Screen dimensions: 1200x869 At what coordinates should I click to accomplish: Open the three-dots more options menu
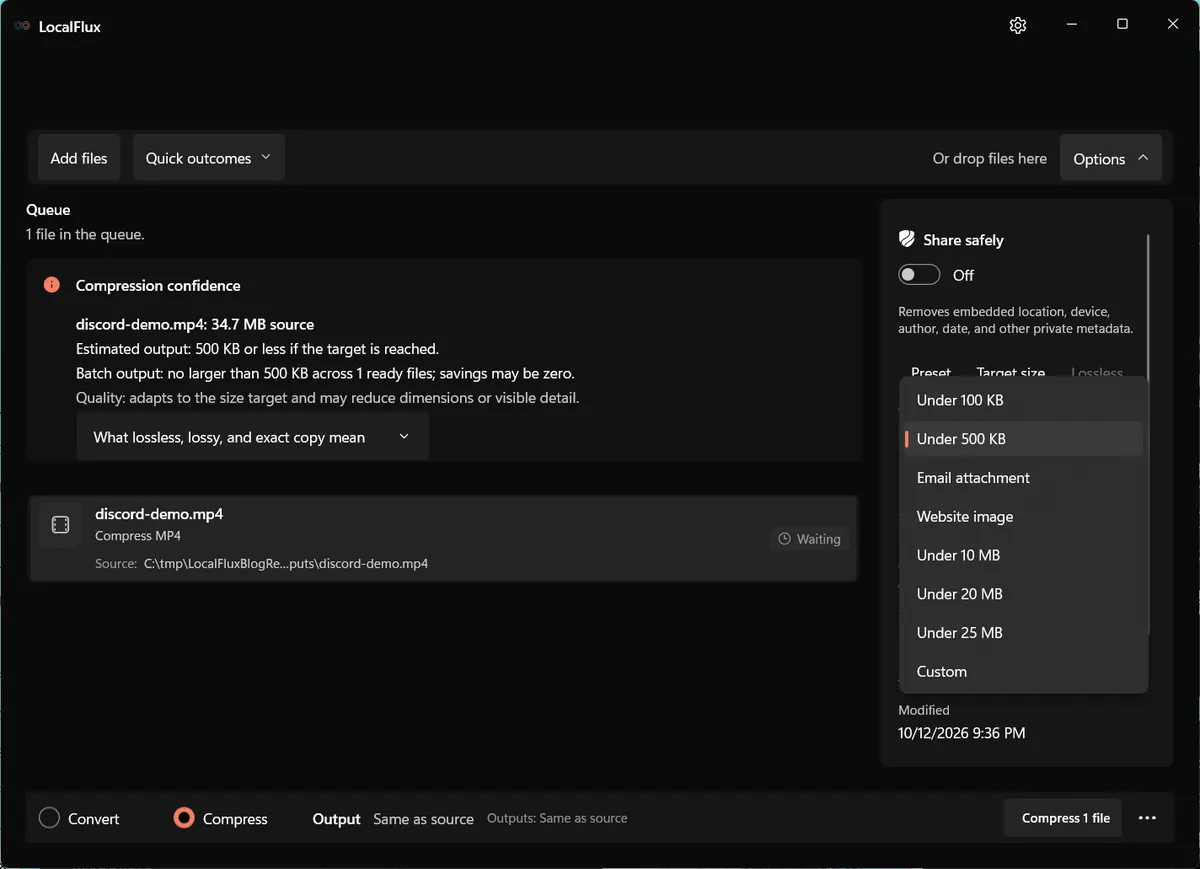pos(1147,818)
